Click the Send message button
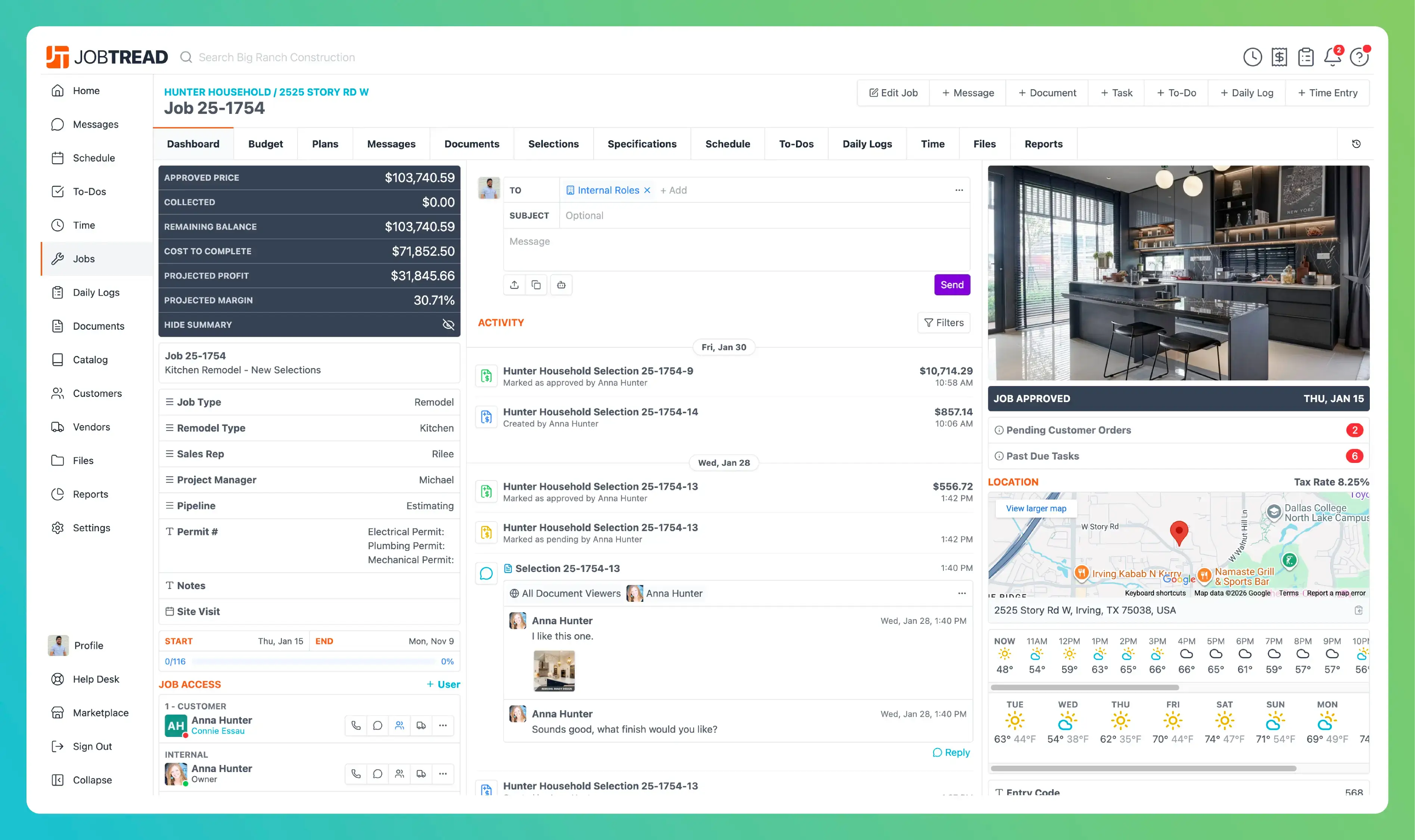 pos(952,285)
